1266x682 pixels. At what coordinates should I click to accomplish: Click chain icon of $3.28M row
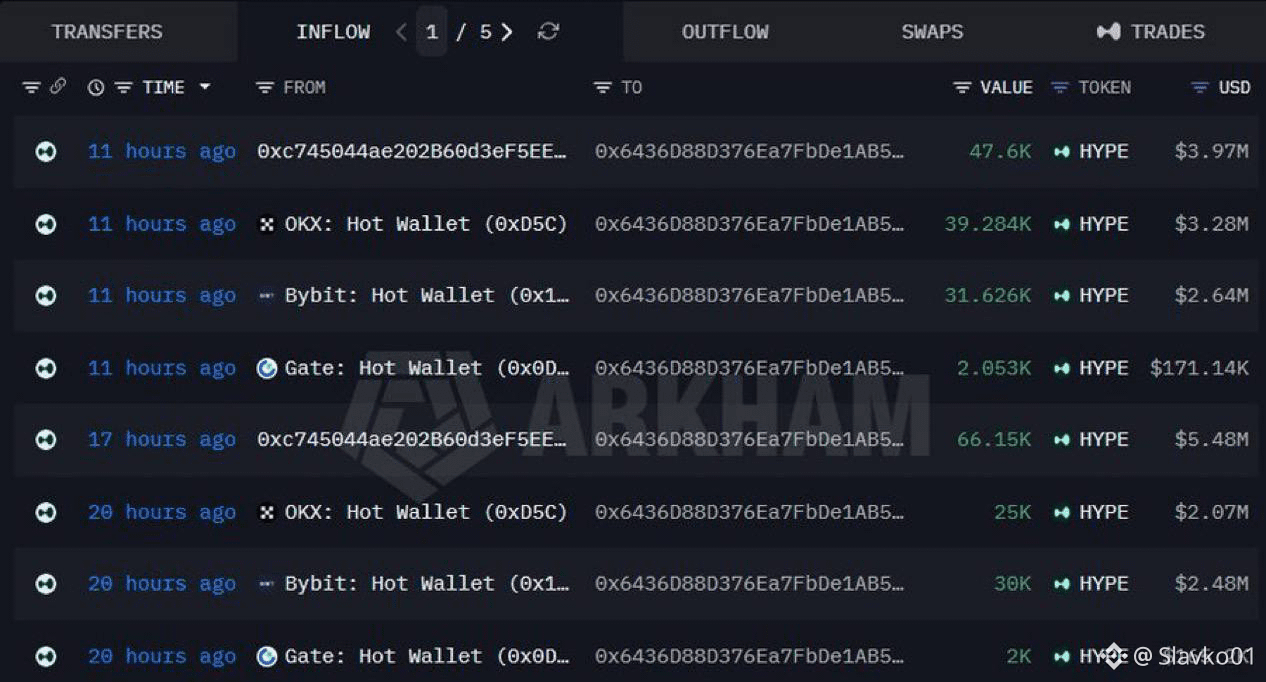[45, 224]
